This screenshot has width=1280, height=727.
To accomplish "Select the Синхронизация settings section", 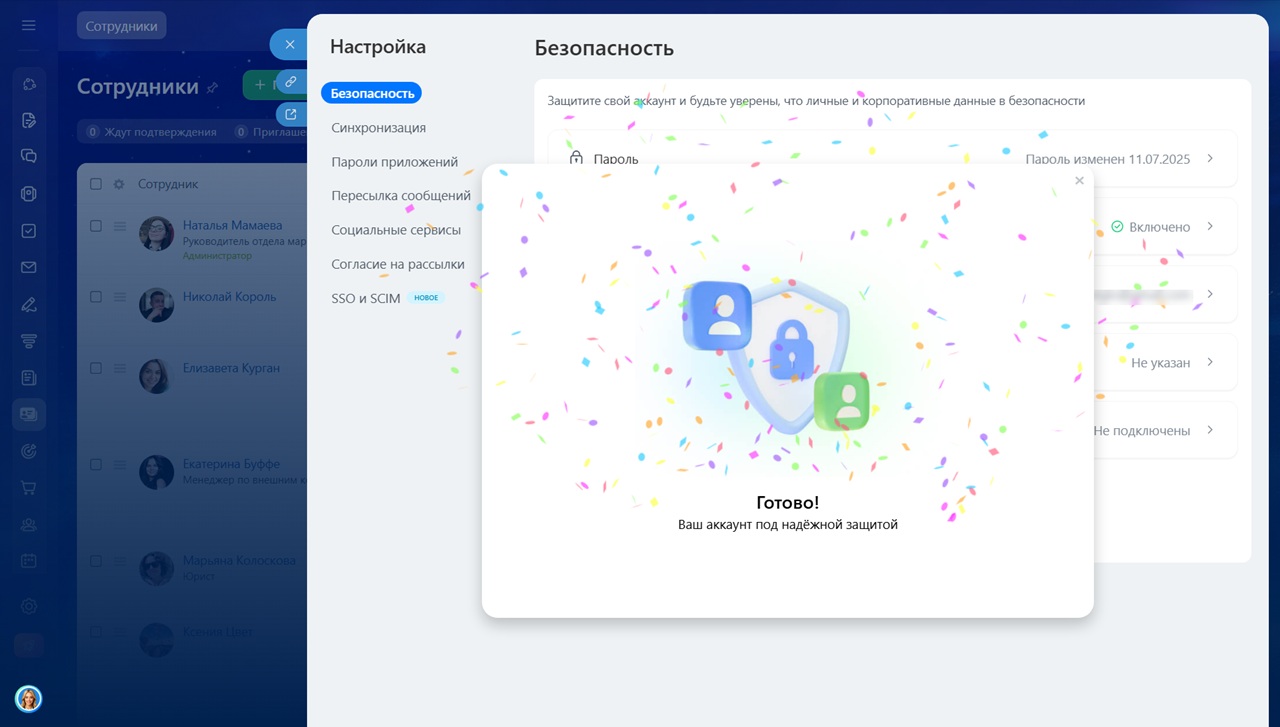I will pyautogui.click(x=378, y=128).
